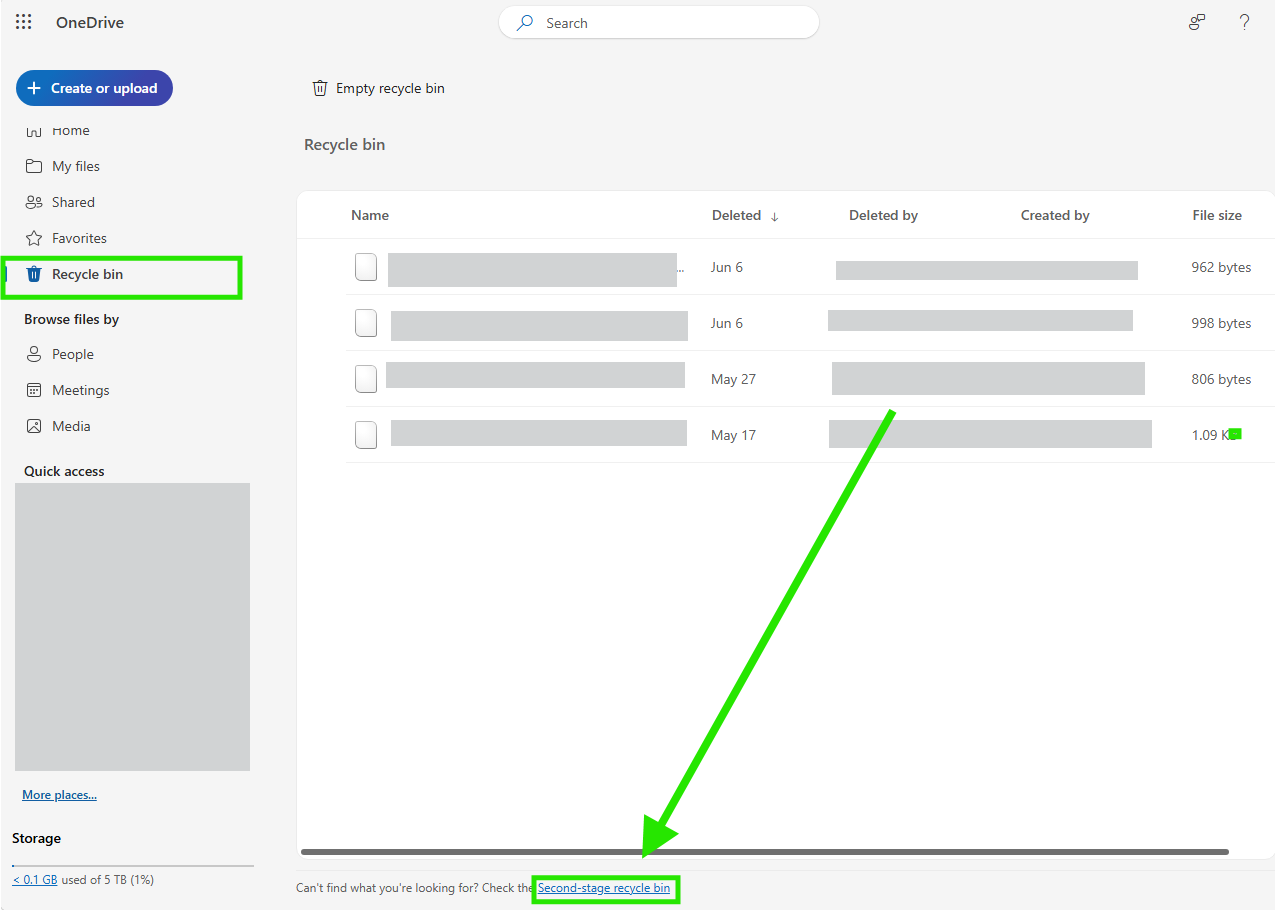The height and width of the screenshot is (910, 1275).
Task: Click the trash icon beside Empty recycle bin
Action: [320, 88]
